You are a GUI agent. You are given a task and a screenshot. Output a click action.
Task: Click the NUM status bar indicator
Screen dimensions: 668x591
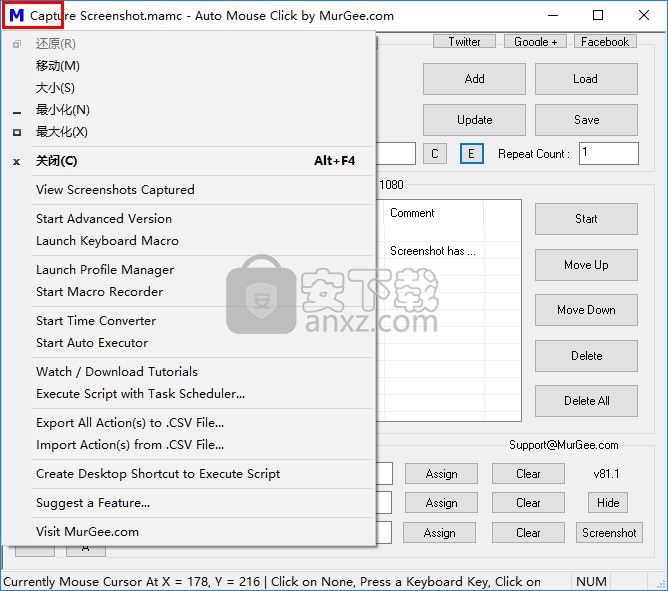[591, 582]
